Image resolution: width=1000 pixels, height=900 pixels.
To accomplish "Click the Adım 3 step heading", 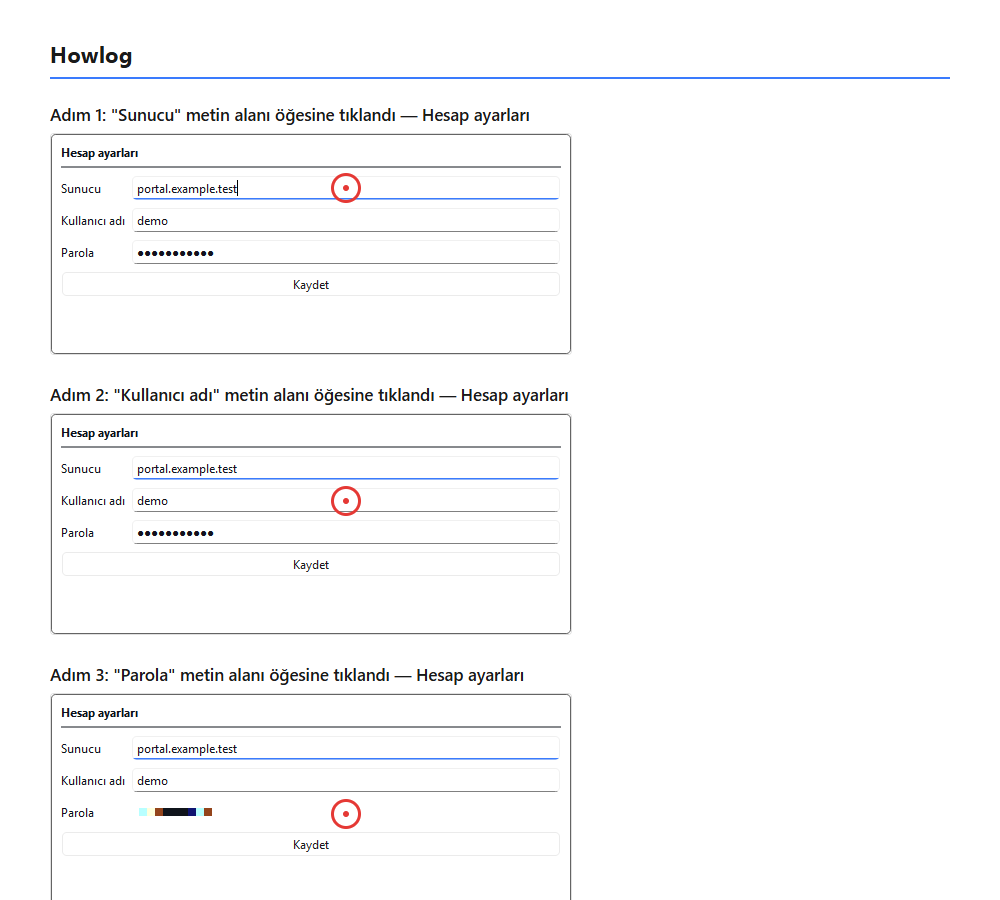I will [287, 675].
